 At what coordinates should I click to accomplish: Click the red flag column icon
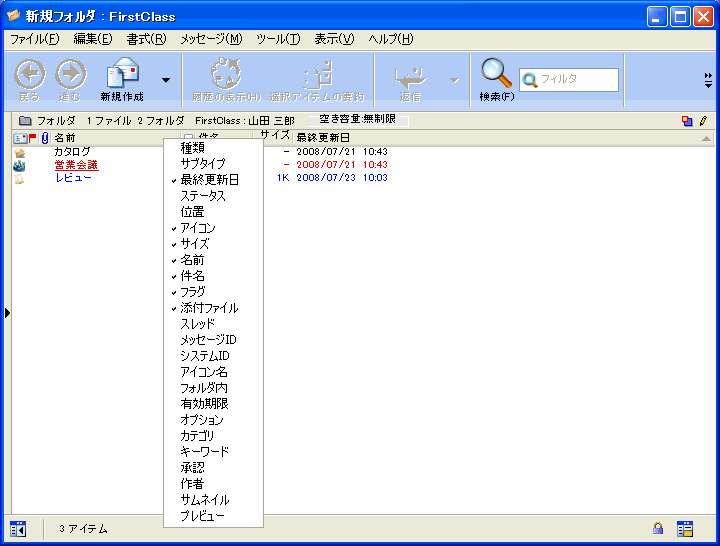[x=32, y=137]
